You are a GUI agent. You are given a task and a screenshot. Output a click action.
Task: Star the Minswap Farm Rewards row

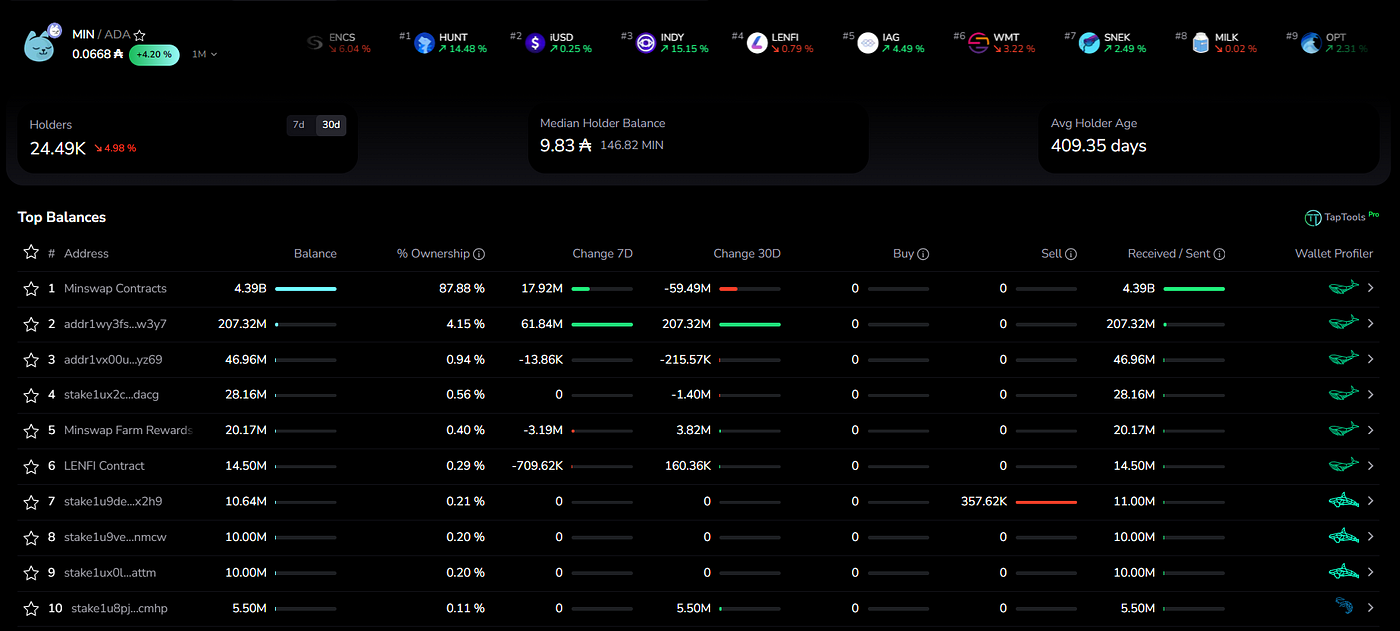pyautogui.click(x=31, y=431)
